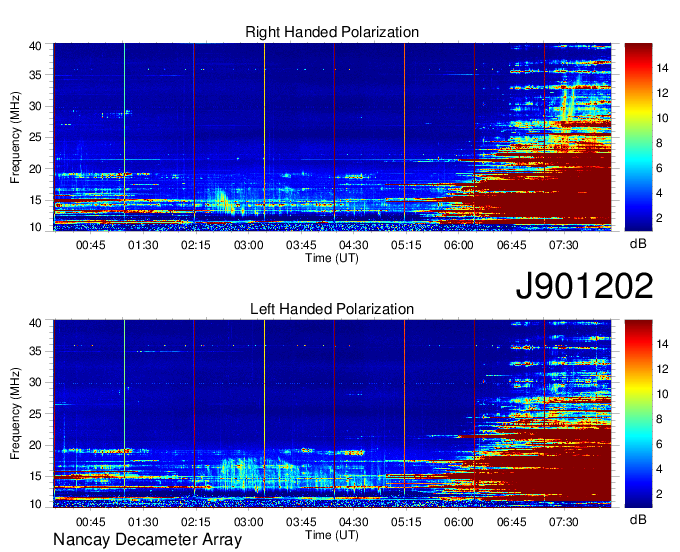
Task: Click the "40" frequency tick of Left Handed plot
Action: pyautogui.click(x=36, y=323)
